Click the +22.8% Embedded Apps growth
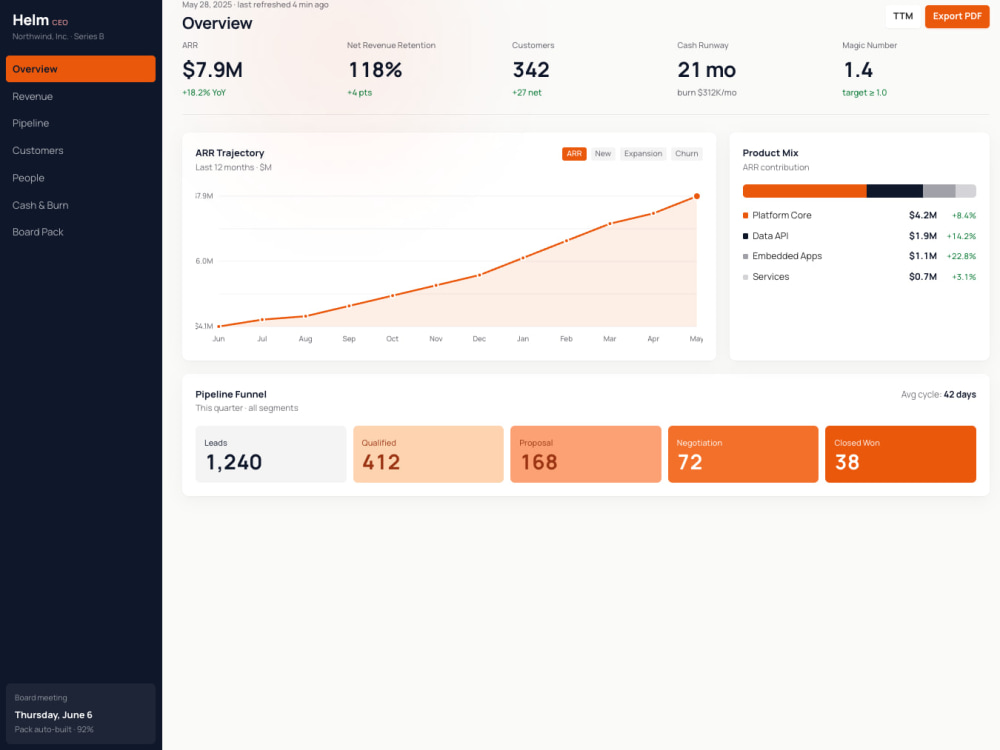This screenshot has width=1000, height=750. [x=961, y=256]
